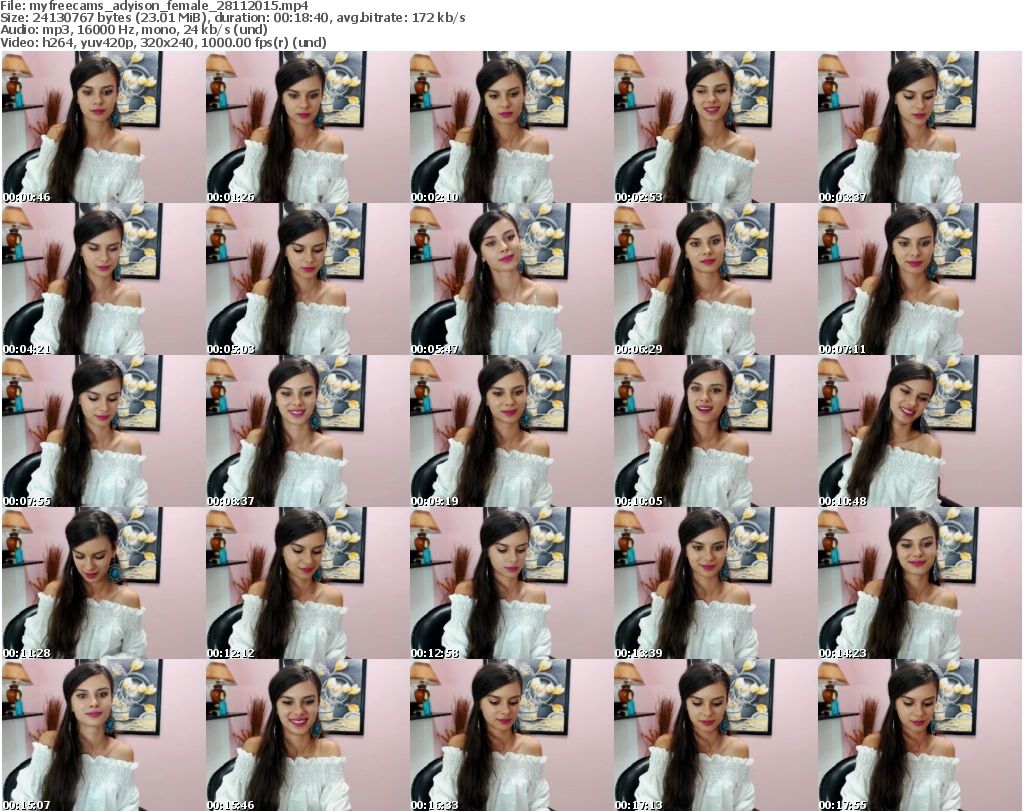Click the 'Audio: mp3, 16000 Hz' line
The image size is (1024, 811).
[134, 30]
